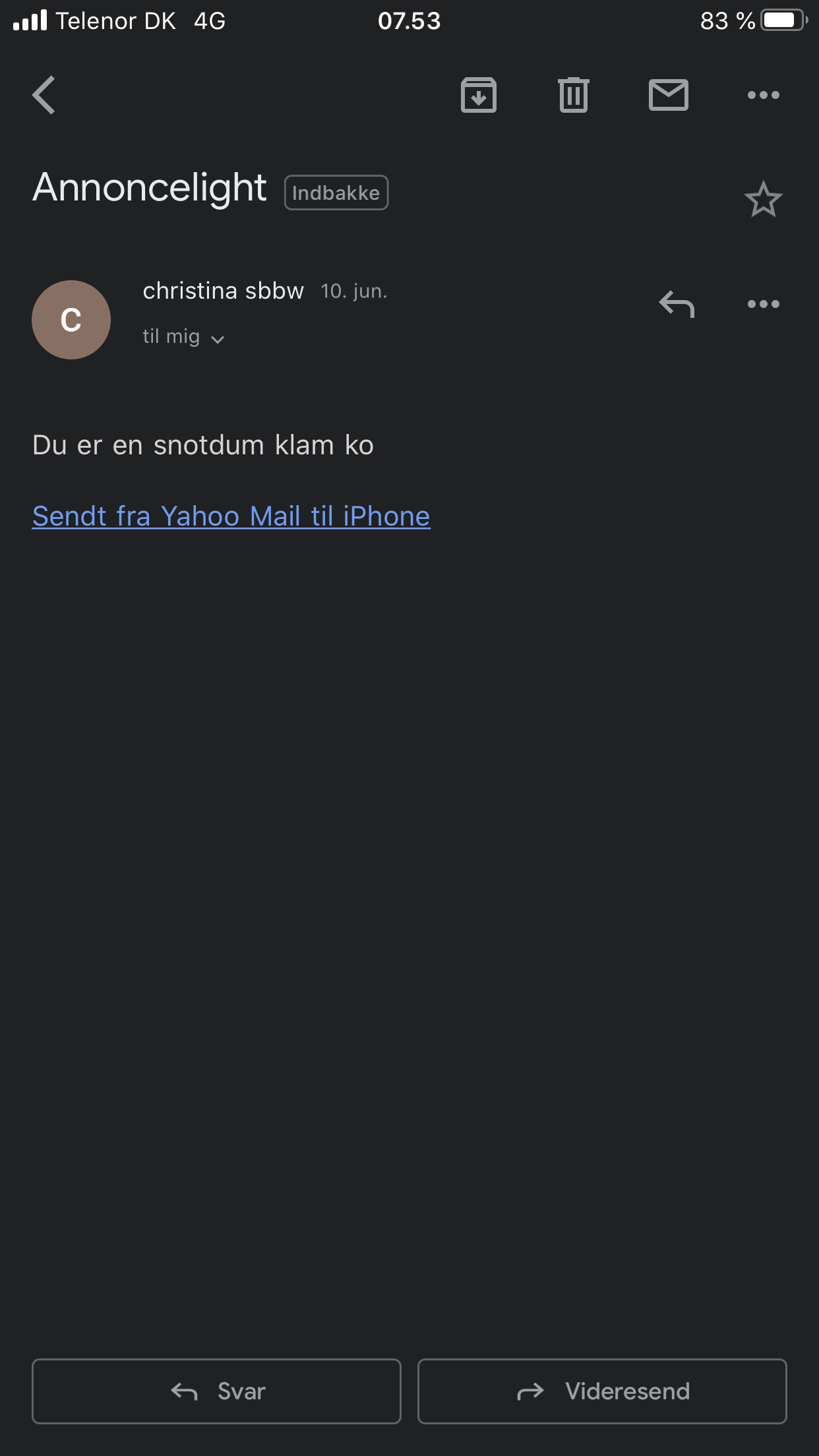Click the Indbakke label tag
The height and width of the screenshot is (1456, 819).
[336, 193]
